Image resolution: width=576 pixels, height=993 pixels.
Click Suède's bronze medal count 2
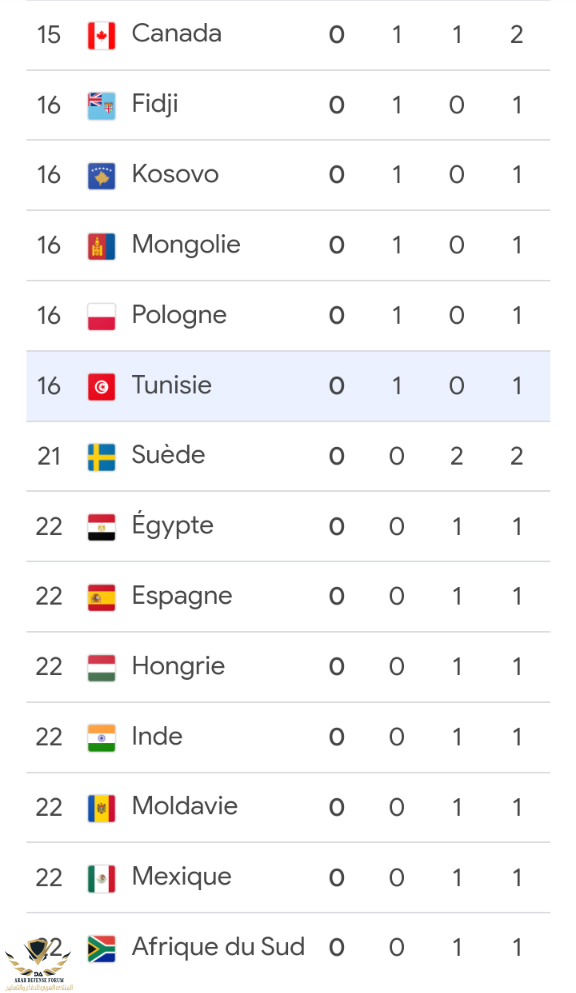[456, 456]
